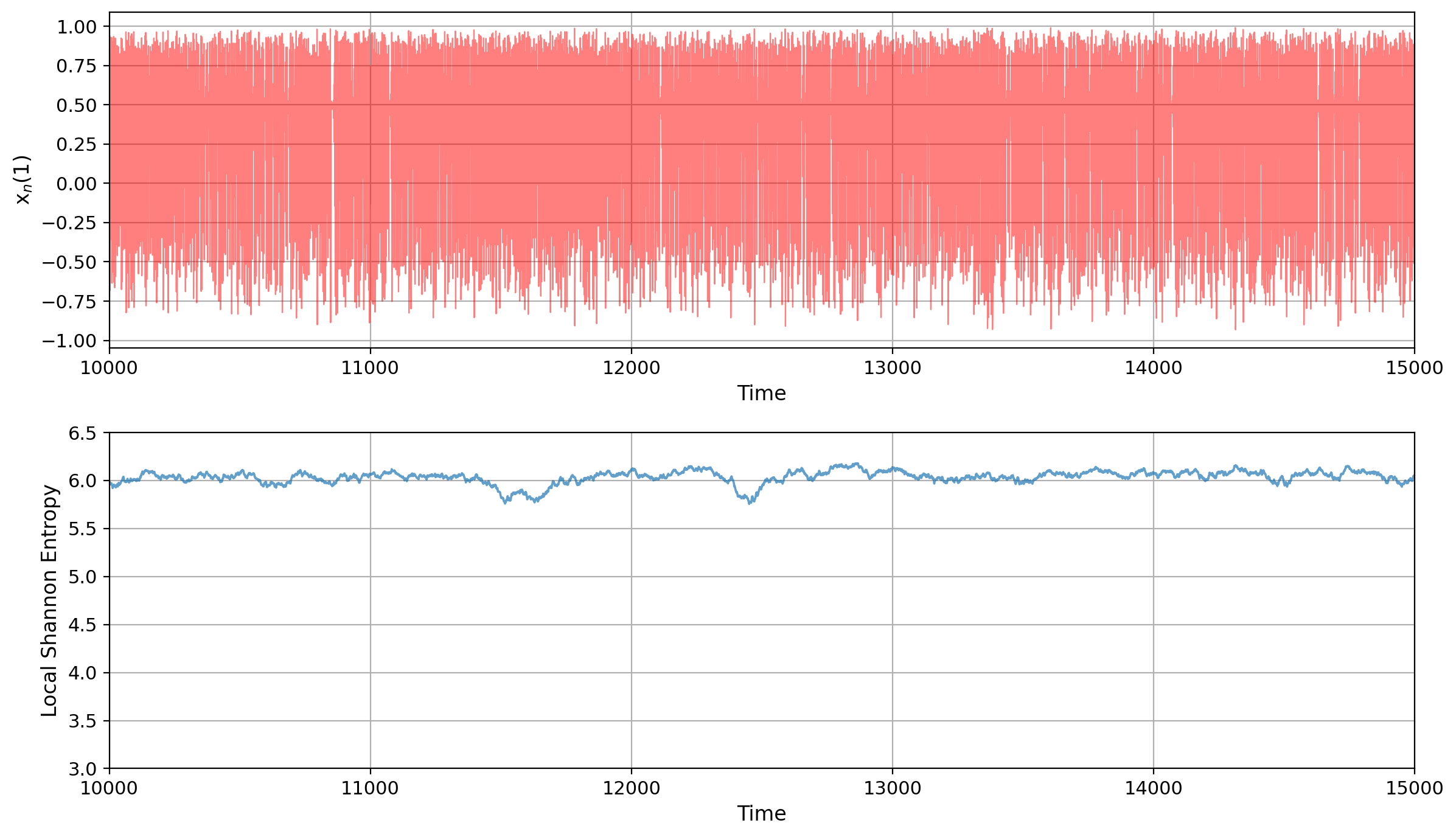Image resolution: width=1456 pixels, height=837 pixels.
Task: Click the 15000 tick under bottom plot
Action: (x=1414, y=788)
